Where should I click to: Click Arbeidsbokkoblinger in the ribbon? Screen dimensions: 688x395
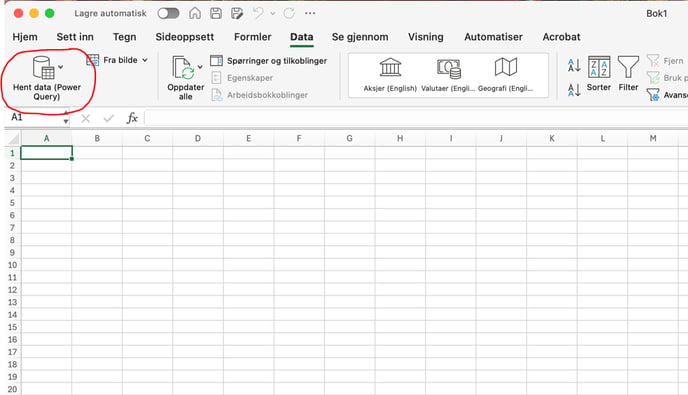click(x=260, y=95)
